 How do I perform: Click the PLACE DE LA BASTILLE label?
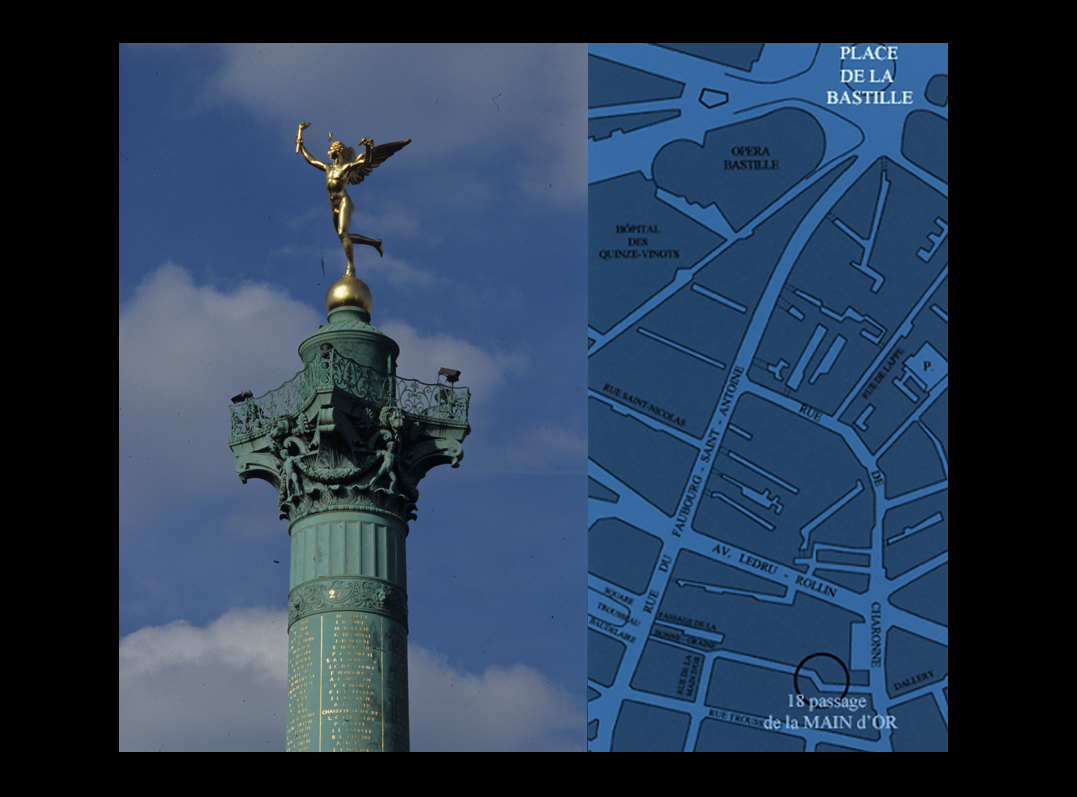pyautogui.click(x=869, y=76)
